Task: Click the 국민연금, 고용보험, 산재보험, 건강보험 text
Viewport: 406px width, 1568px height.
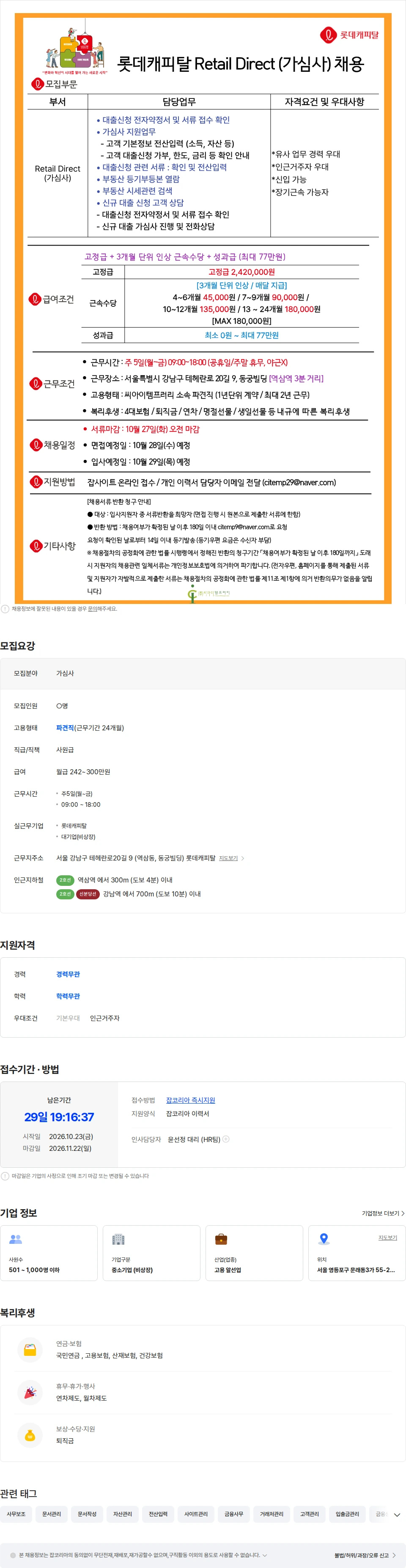Action: tap(110, 1355)
